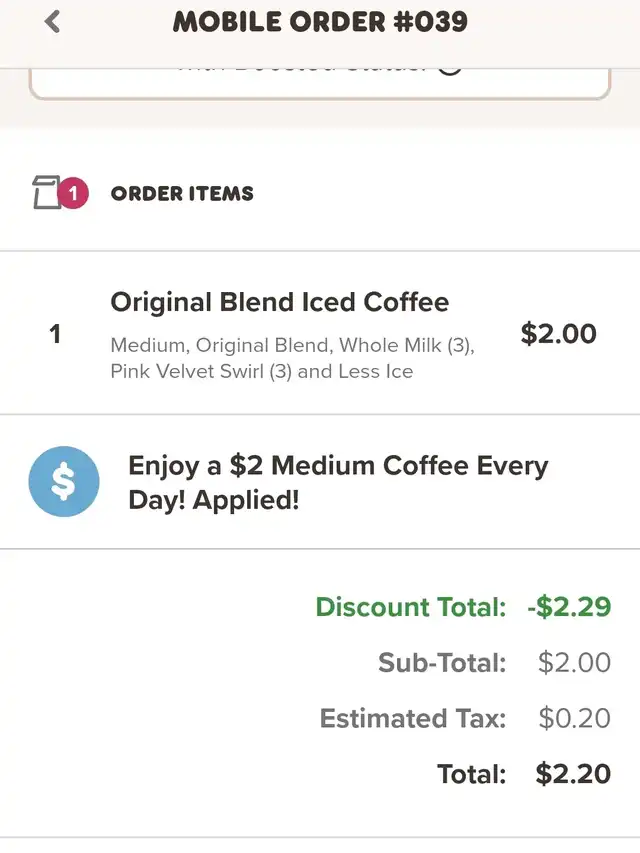This screenshot has width=640, height=853.
Task: Select the Mobile Order #039 title
Action: (x=320, y=22)
